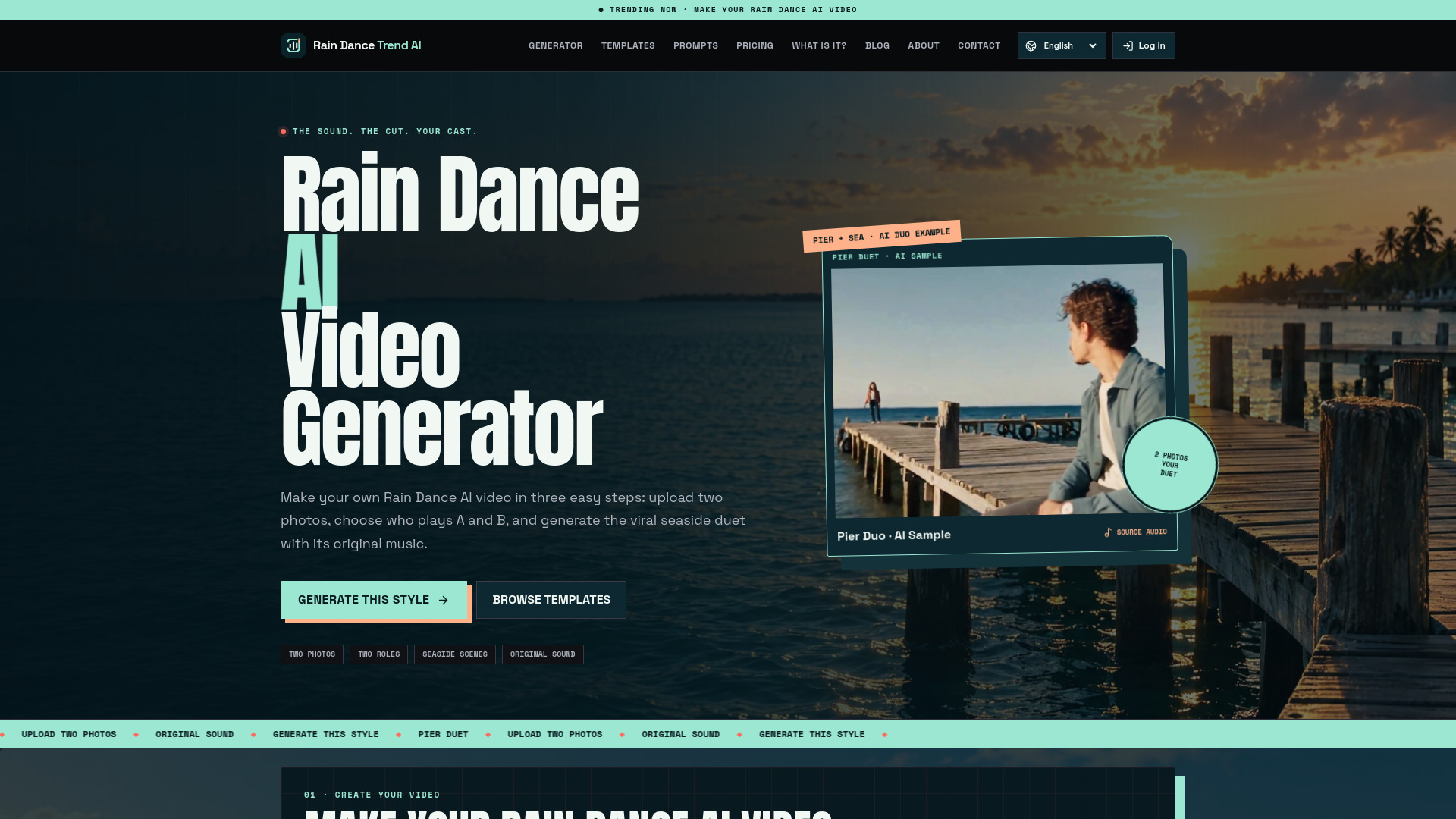The image size is (1456, 819).
Task: Click the Pier + Sea AI Duo Example label
Action: coord(882,236)
